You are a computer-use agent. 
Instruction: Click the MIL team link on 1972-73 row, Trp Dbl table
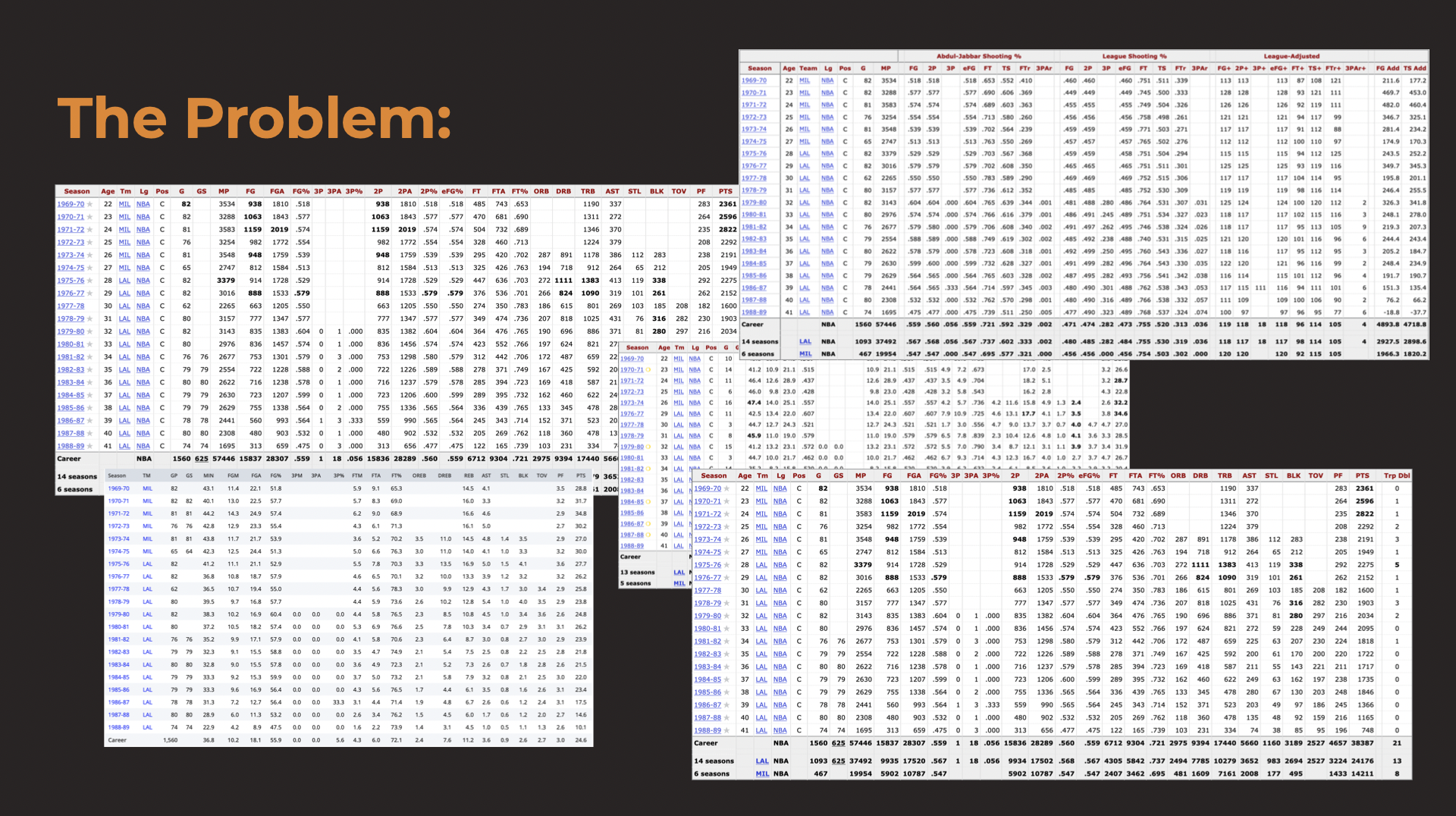coord(761,527)
